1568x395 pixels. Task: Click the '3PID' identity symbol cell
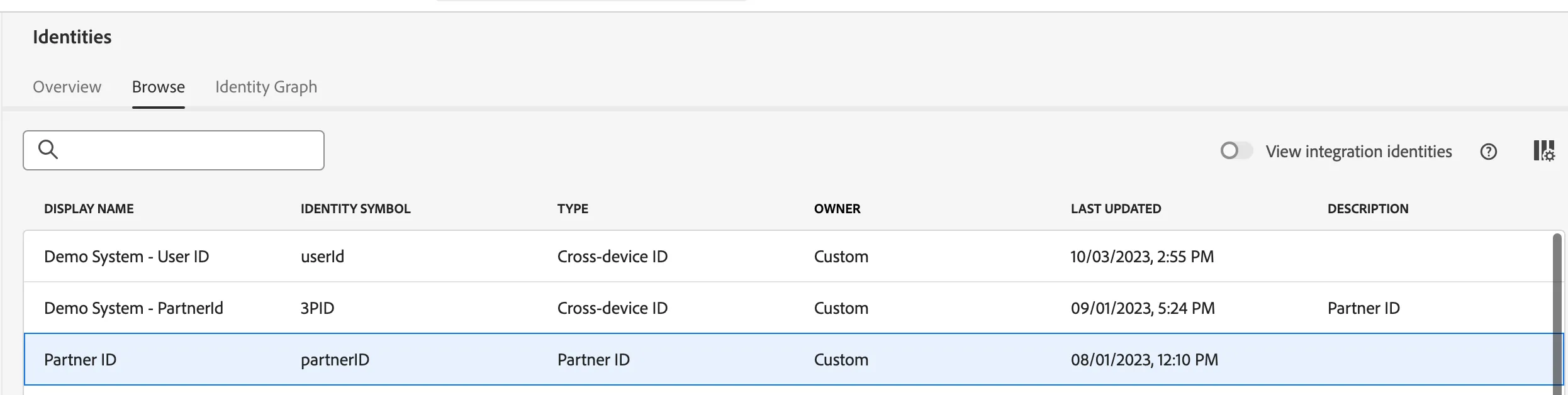[x=317, y=308]
